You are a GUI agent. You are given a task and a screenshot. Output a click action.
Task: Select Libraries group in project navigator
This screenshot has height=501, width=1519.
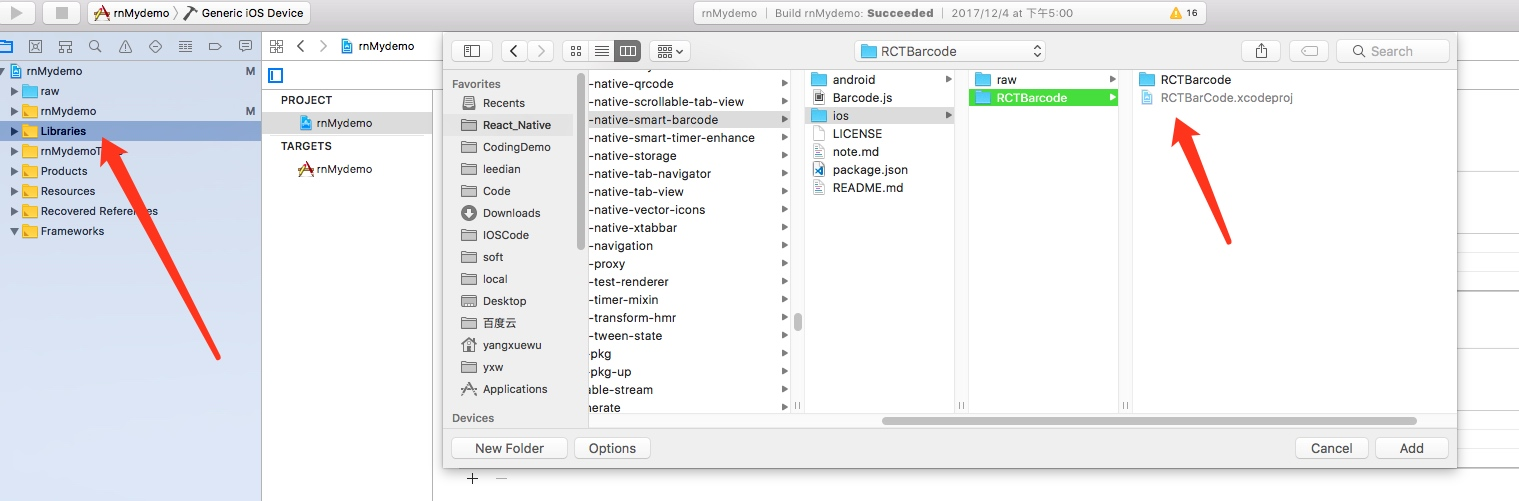coord(130,131)
